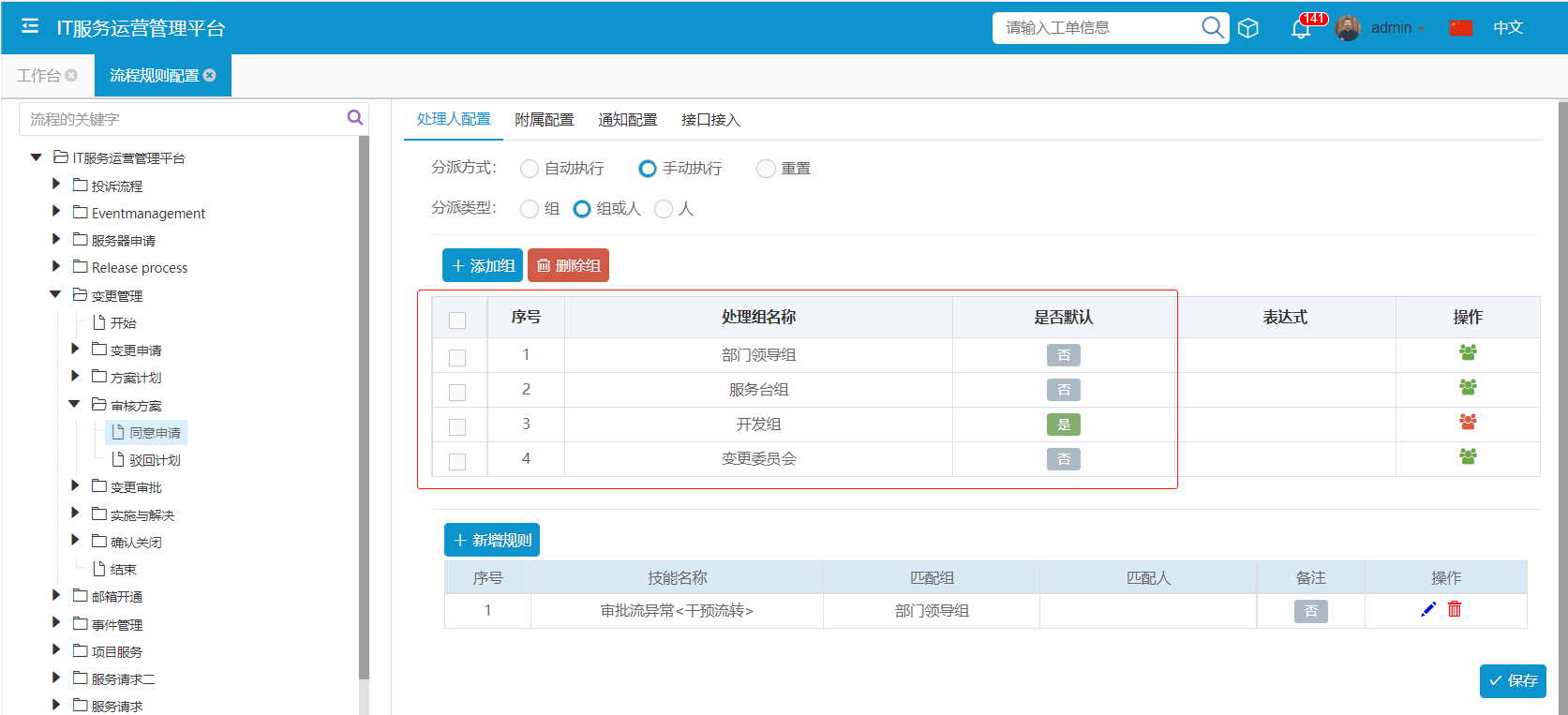Click the blue pencil edit icon in rules table

point(1428,610)
